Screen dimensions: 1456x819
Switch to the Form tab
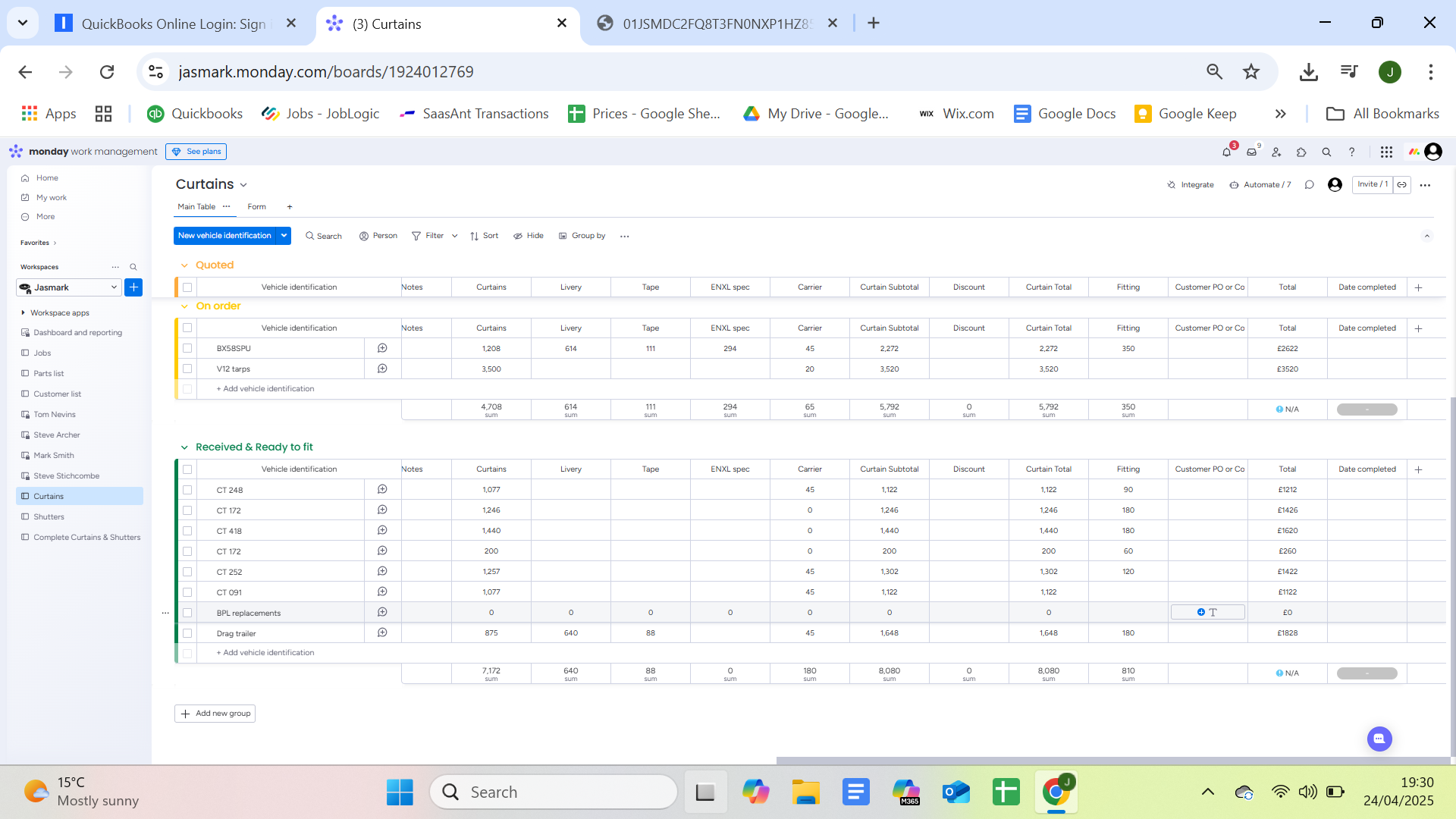(256, 207)
